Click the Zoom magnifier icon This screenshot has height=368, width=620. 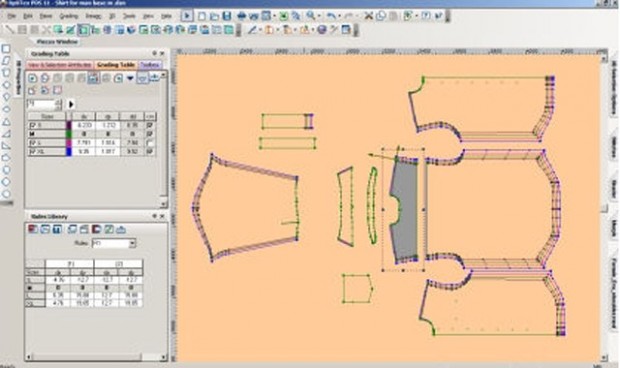[310, 16]
